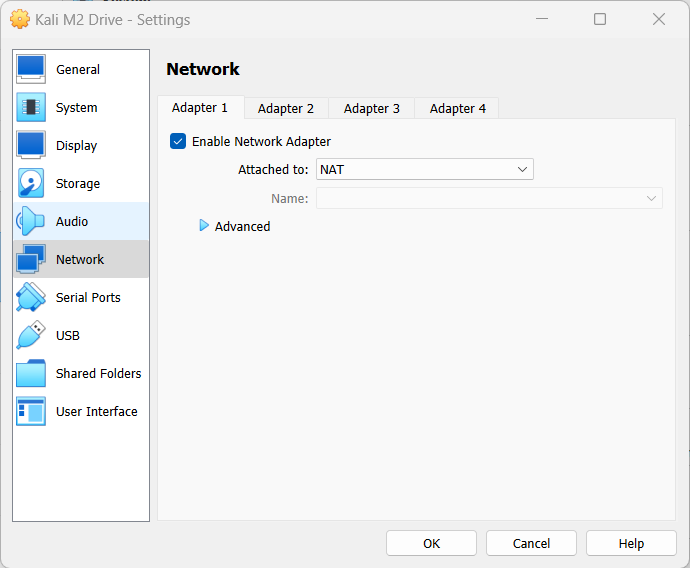This screenshot has width=690, height=568.
Task: Select the System label in sidebar
Action: coord(77,107)
